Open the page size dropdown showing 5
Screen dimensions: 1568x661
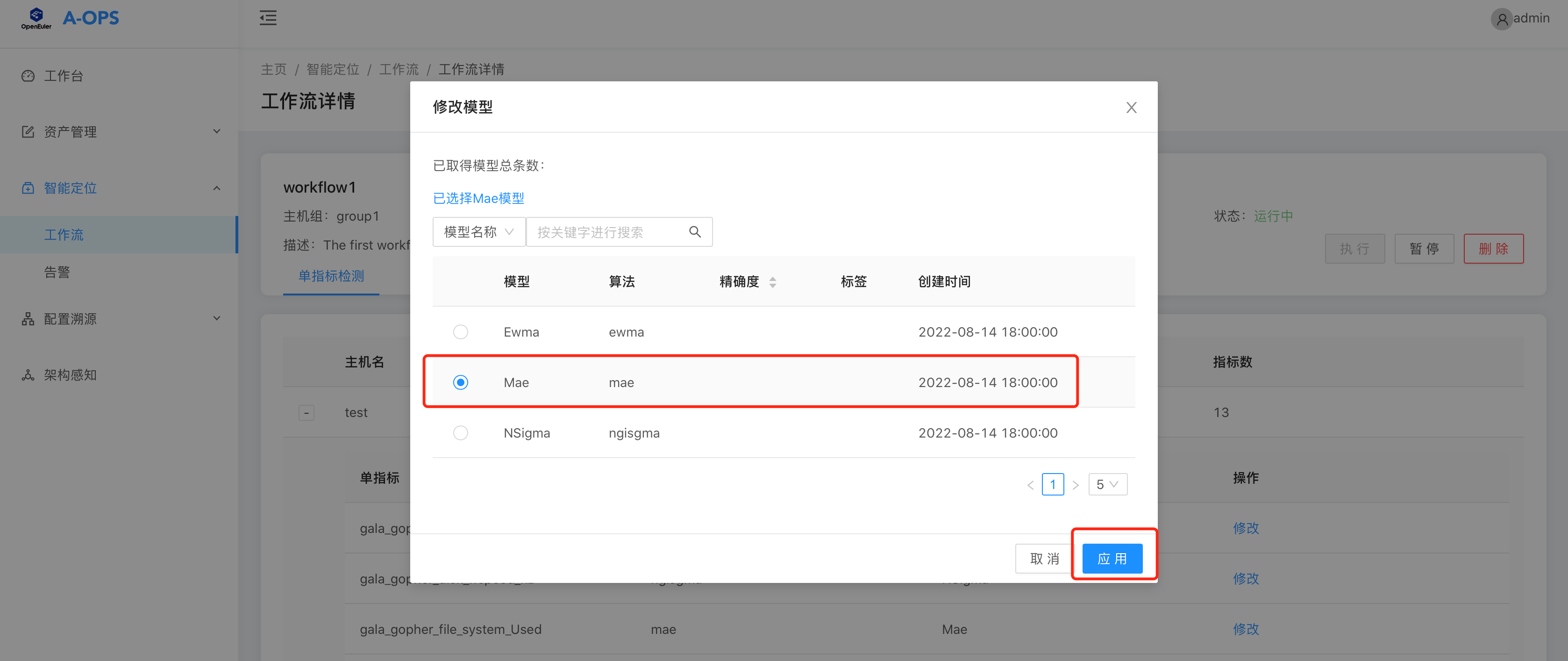click(1107, 485)
